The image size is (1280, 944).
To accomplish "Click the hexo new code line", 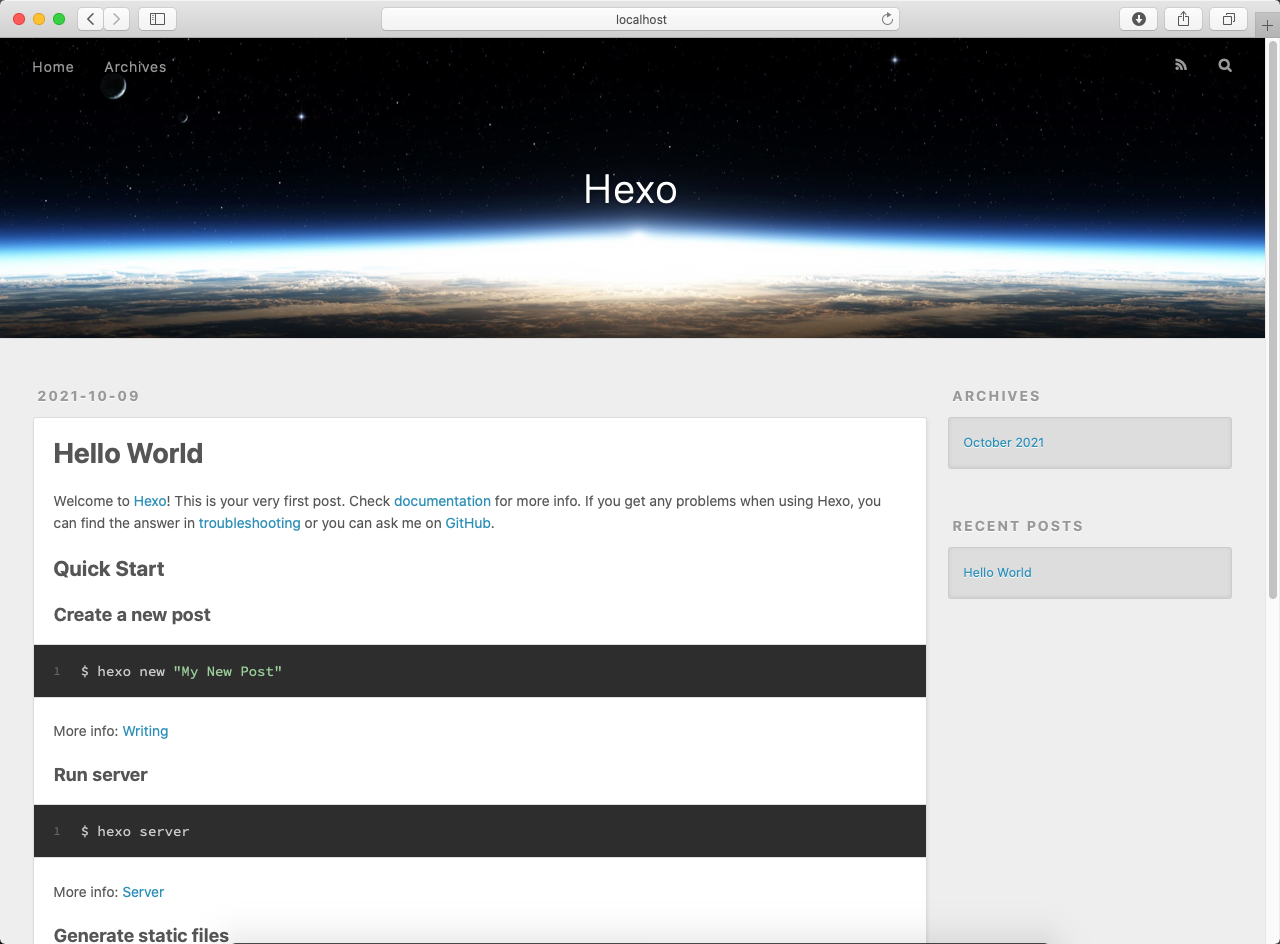I will tap(181, 671).
